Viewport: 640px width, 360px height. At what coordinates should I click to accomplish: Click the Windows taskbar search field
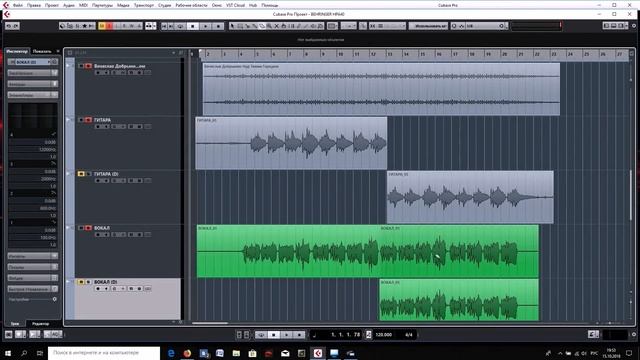point(104,353)
